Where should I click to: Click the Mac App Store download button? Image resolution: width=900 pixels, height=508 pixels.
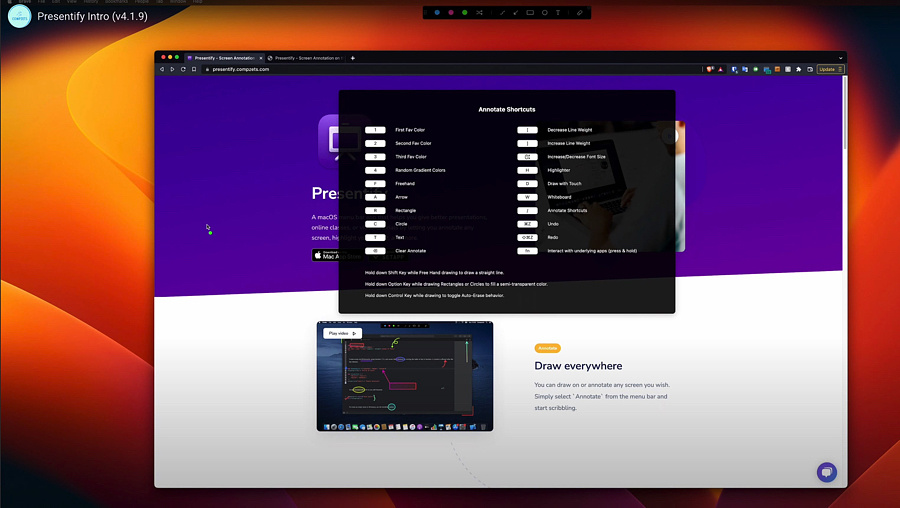tap(338, 255)
